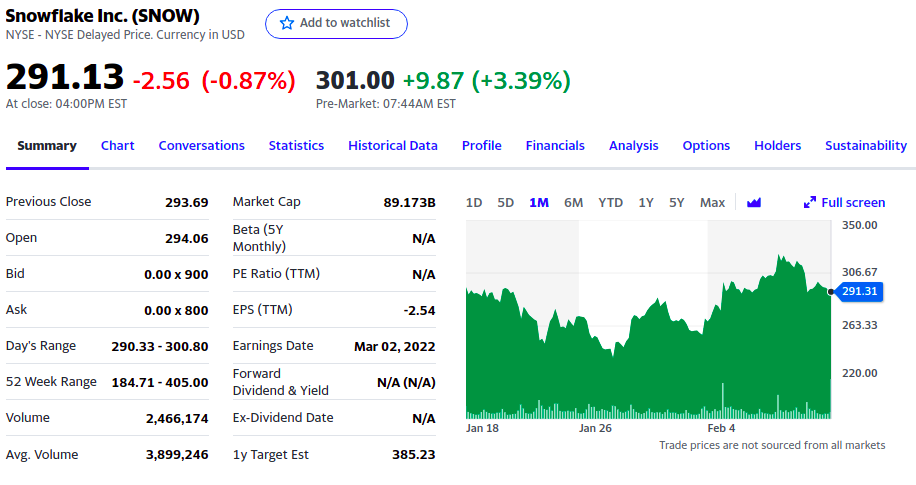Image resolution: width=916 pixels, height=485 pixels.
Task: Click the Market Cap value 89.173B
Action: click(x=410, y=203)
